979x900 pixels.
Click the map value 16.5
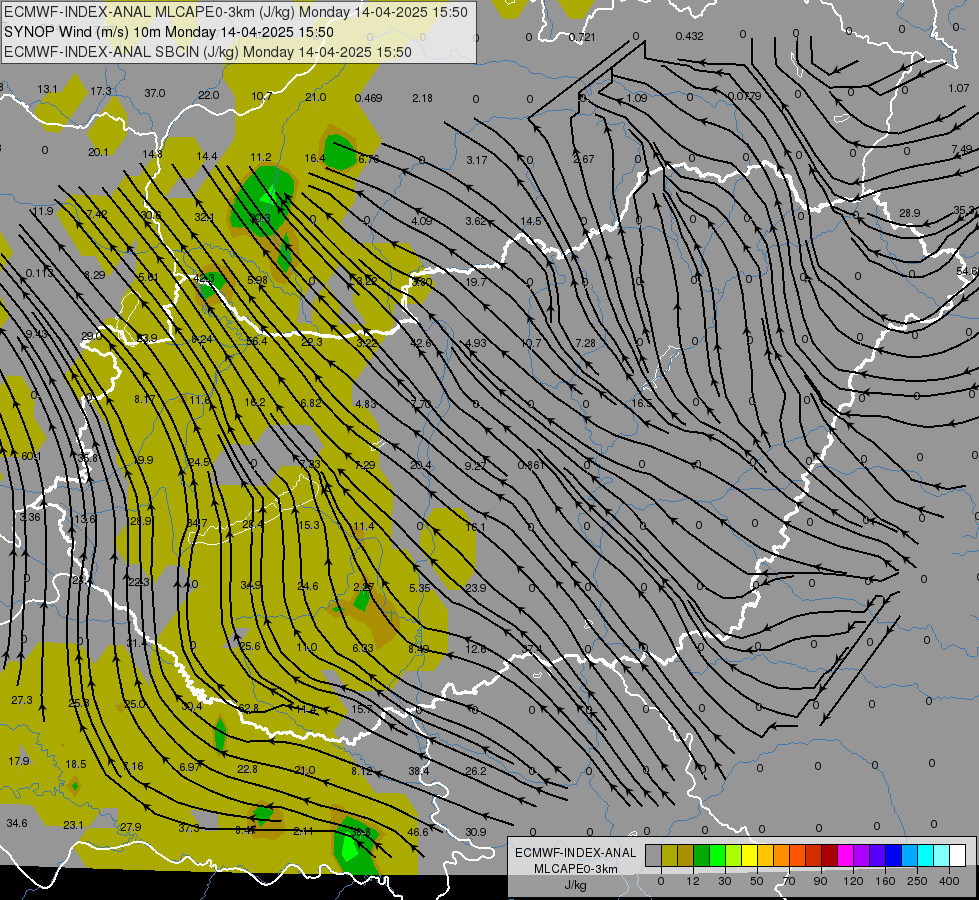642,403
